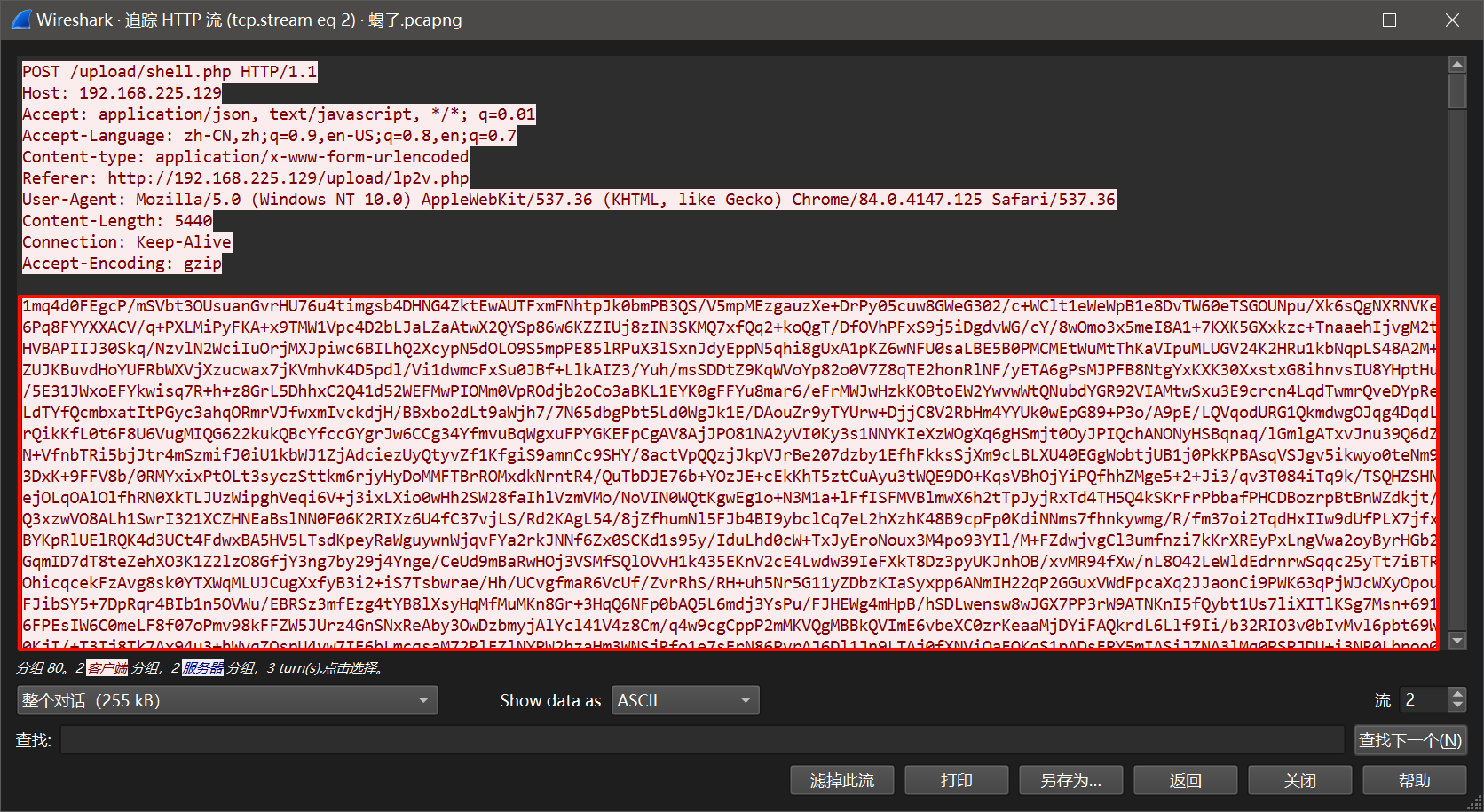Click the Wireshark shark fin icon
The width and height of the screenshot is (1484, 812).
20,20
